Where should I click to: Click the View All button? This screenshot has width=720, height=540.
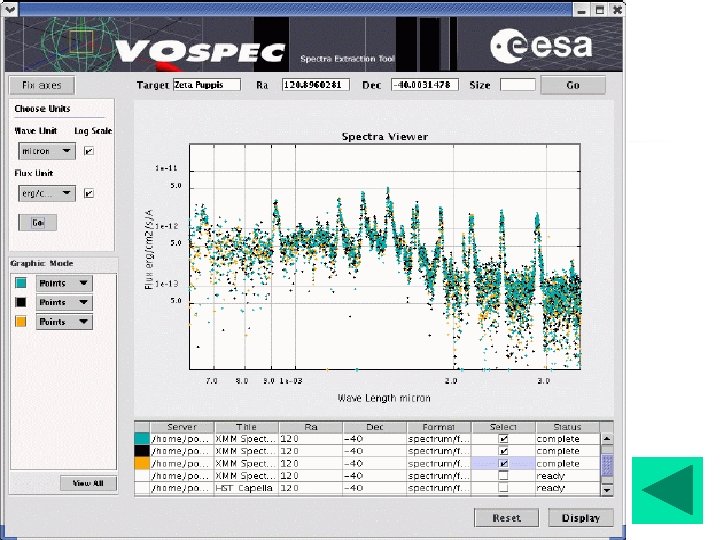pos(88,483)
